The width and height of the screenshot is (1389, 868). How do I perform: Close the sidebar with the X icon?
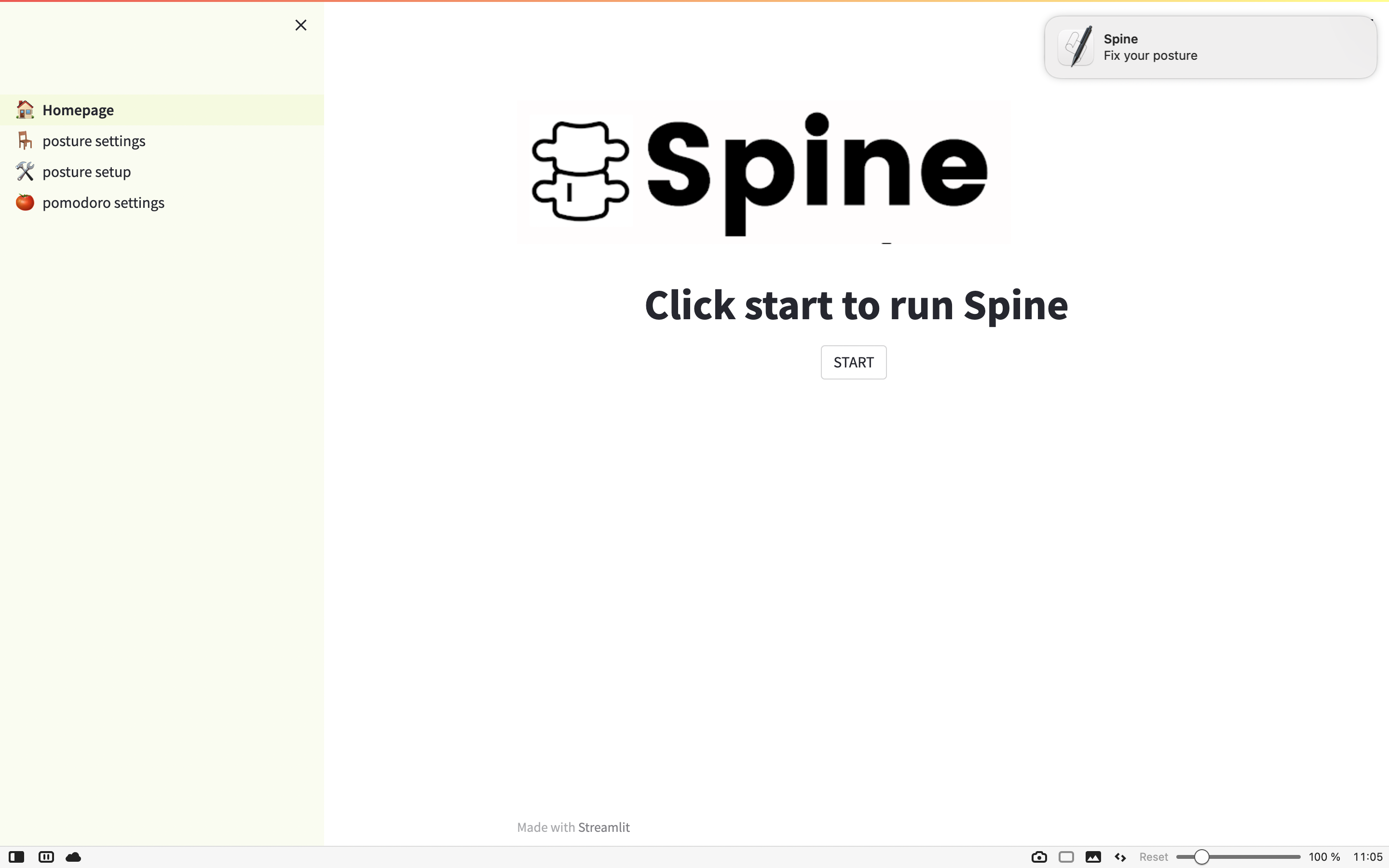[301, 25]
